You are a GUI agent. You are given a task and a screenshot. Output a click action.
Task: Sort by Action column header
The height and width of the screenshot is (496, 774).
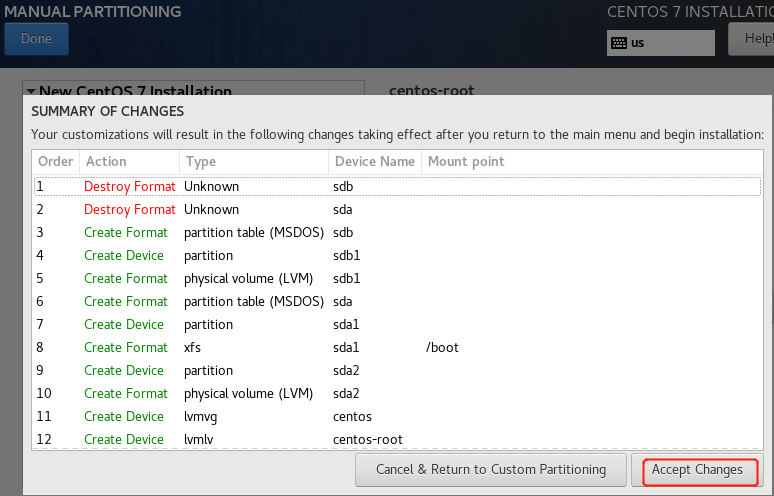click(129, 162)
